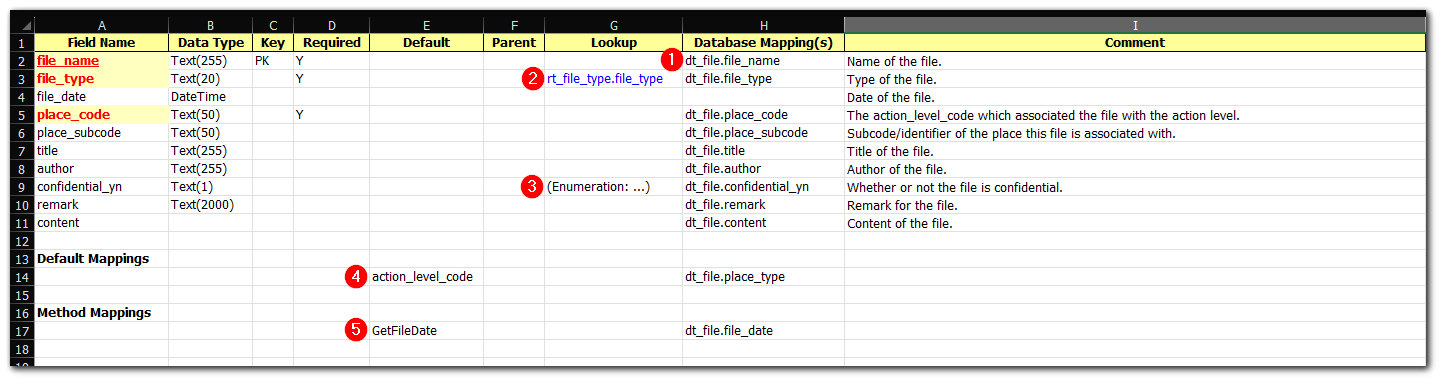Click the red number 5 marker

356,330
